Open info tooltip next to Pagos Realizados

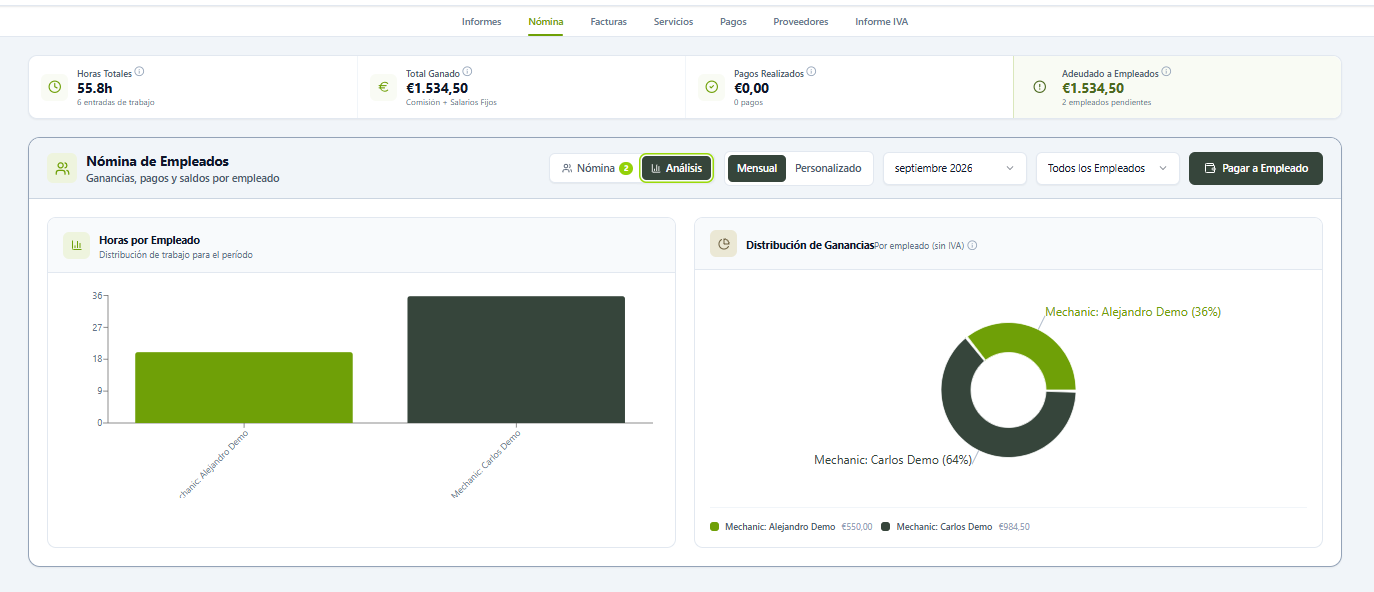pos(811,72)
